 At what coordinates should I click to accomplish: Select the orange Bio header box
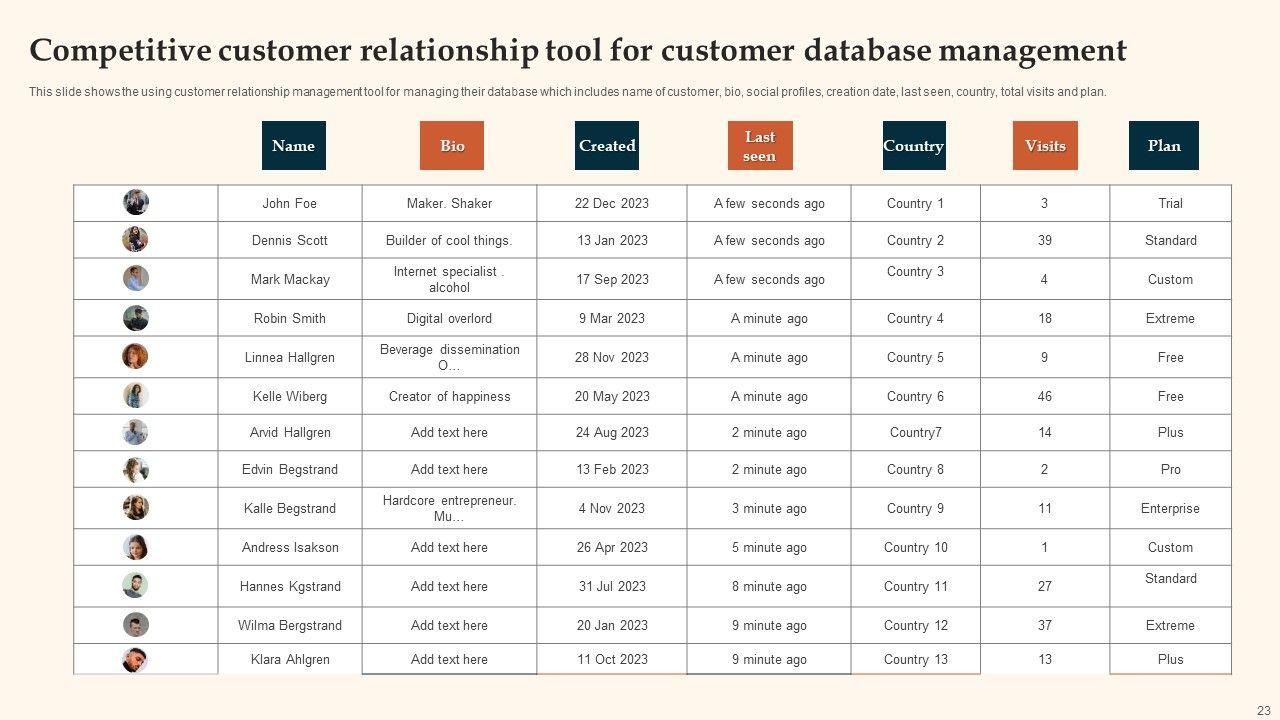click(x=452, y=146)
